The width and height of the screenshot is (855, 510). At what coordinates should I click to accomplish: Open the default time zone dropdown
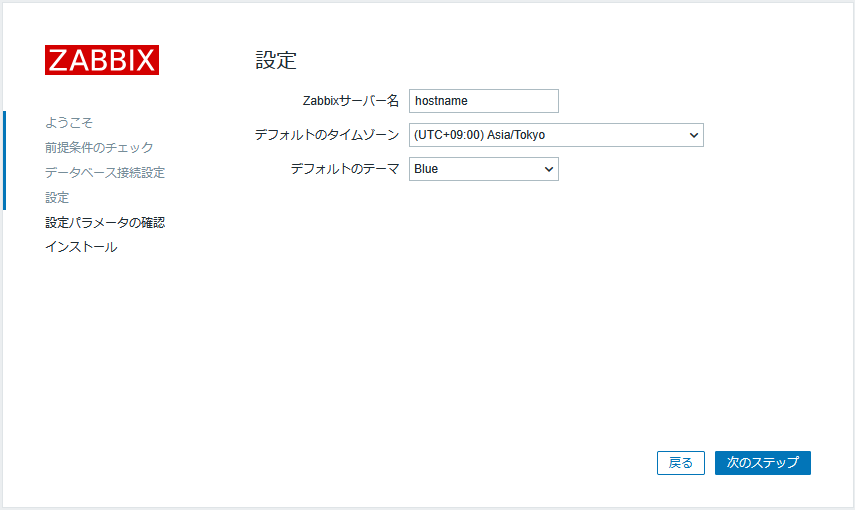(x=556, y=135)
